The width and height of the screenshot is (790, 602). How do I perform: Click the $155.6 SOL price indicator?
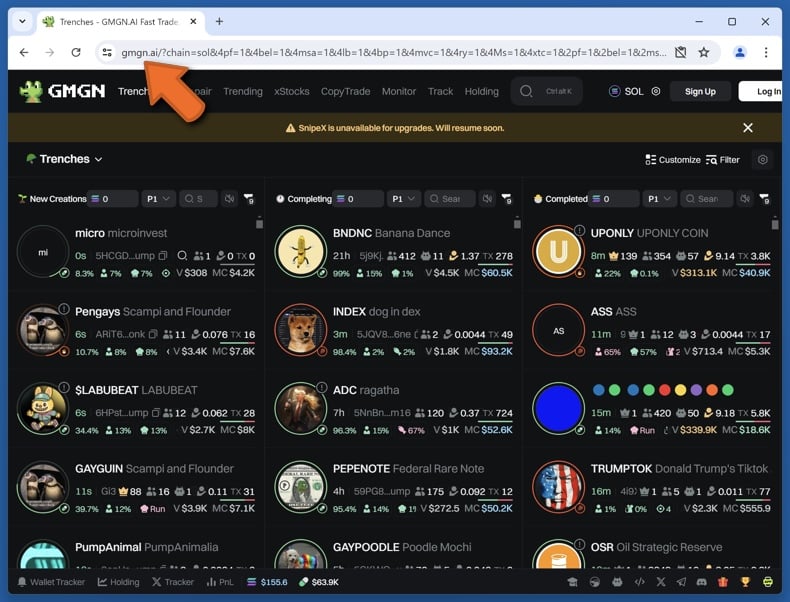point(267,582)
